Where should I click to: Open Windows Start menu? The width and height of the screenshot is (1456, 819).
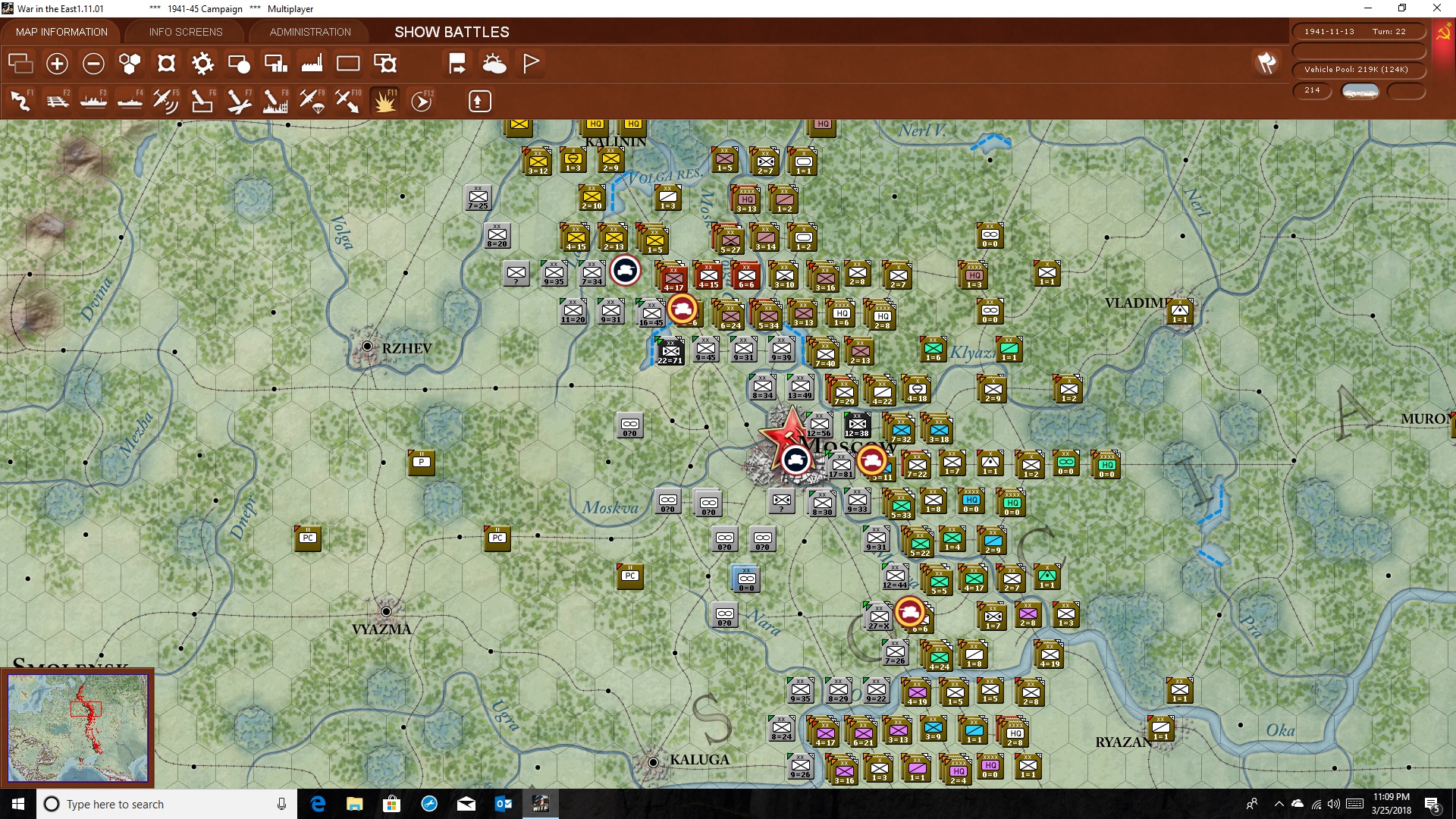click(18, 804)
